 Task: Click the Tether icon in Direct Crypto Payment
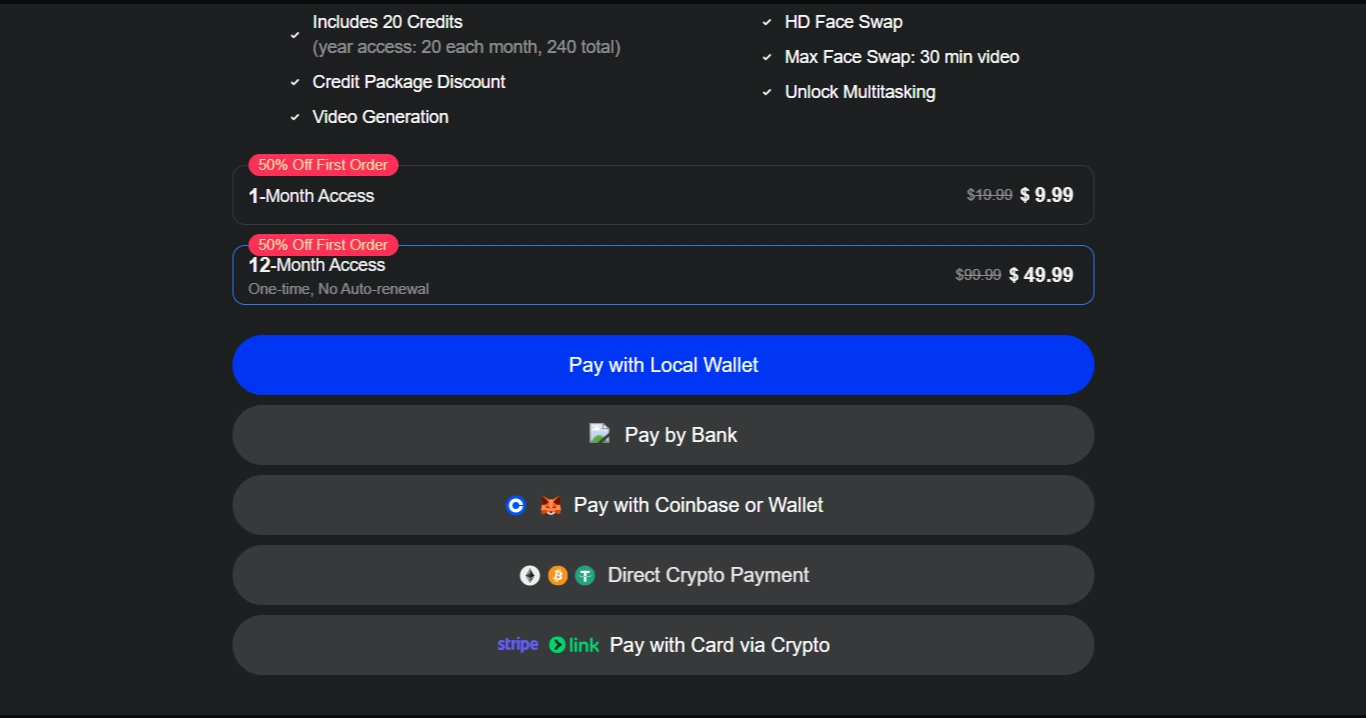click(585, 575)
